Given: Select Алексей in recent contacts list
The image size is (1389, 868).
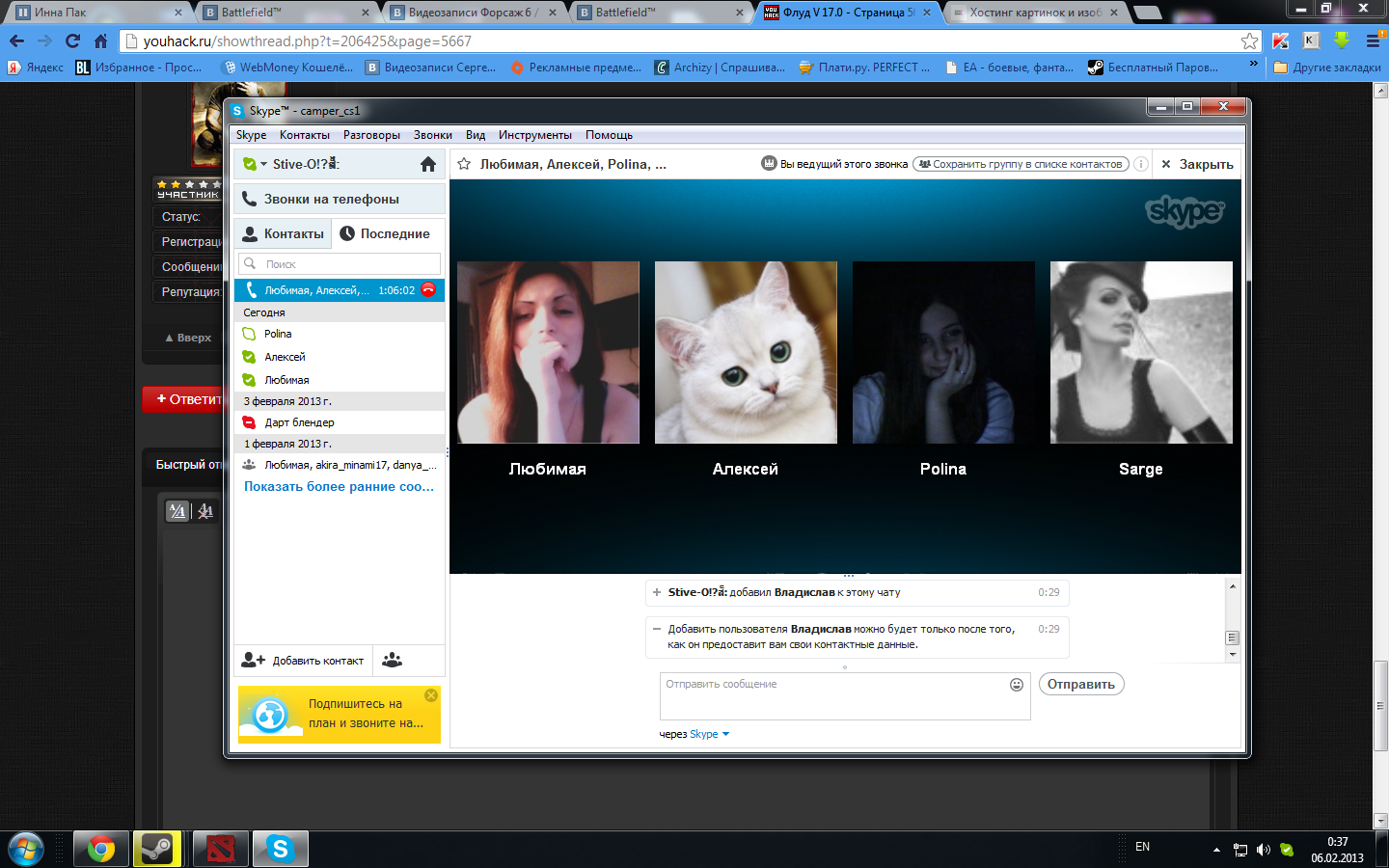Looking at the screenshot, I should tap(340, 357).
